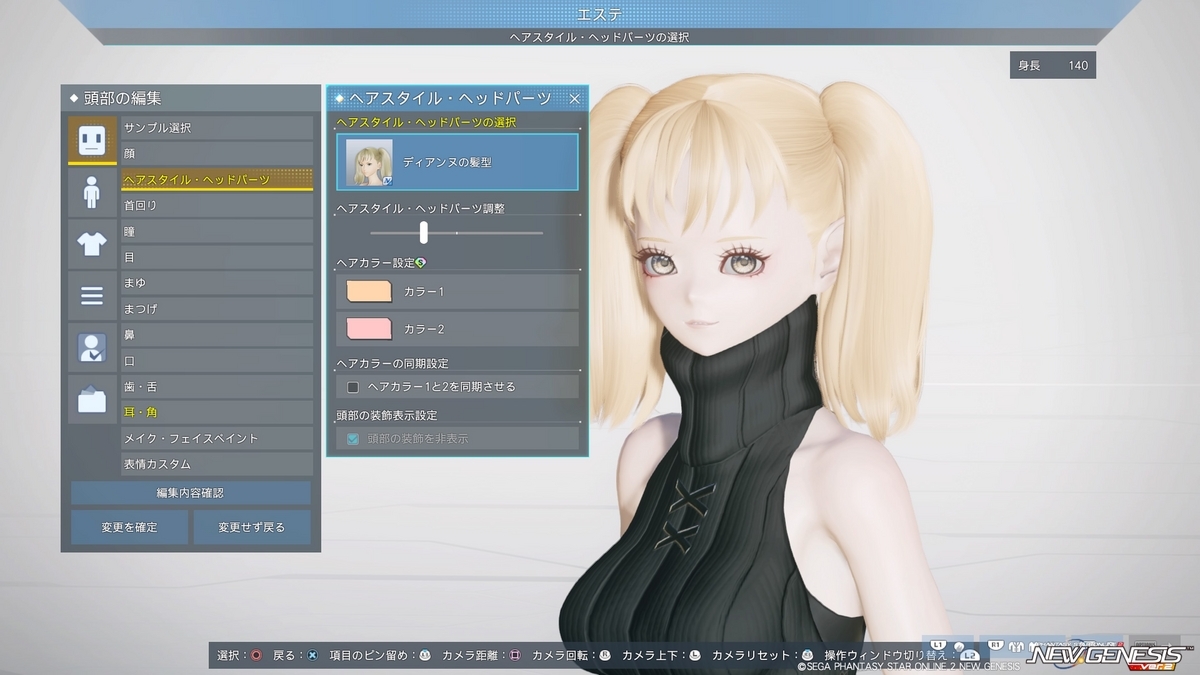Image resolution: width=1200 pixels, height=675 pixels.
Task: Click the hair adjustment slider handle
Action: click(424, 232)
